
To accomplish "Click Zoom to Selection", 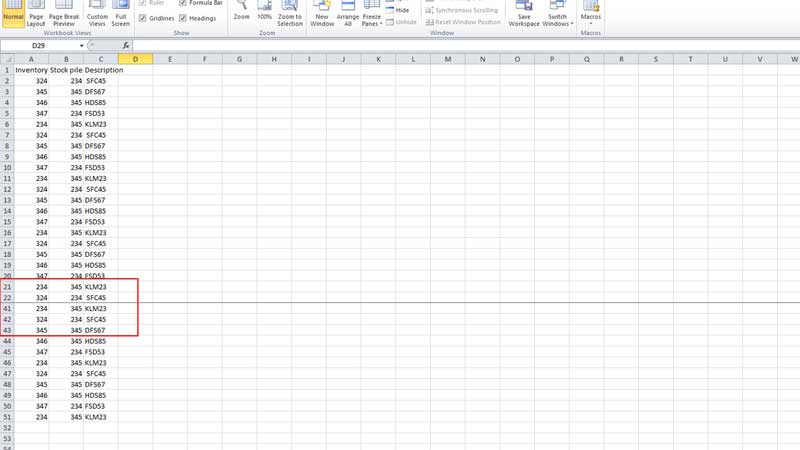I will 290,13.
